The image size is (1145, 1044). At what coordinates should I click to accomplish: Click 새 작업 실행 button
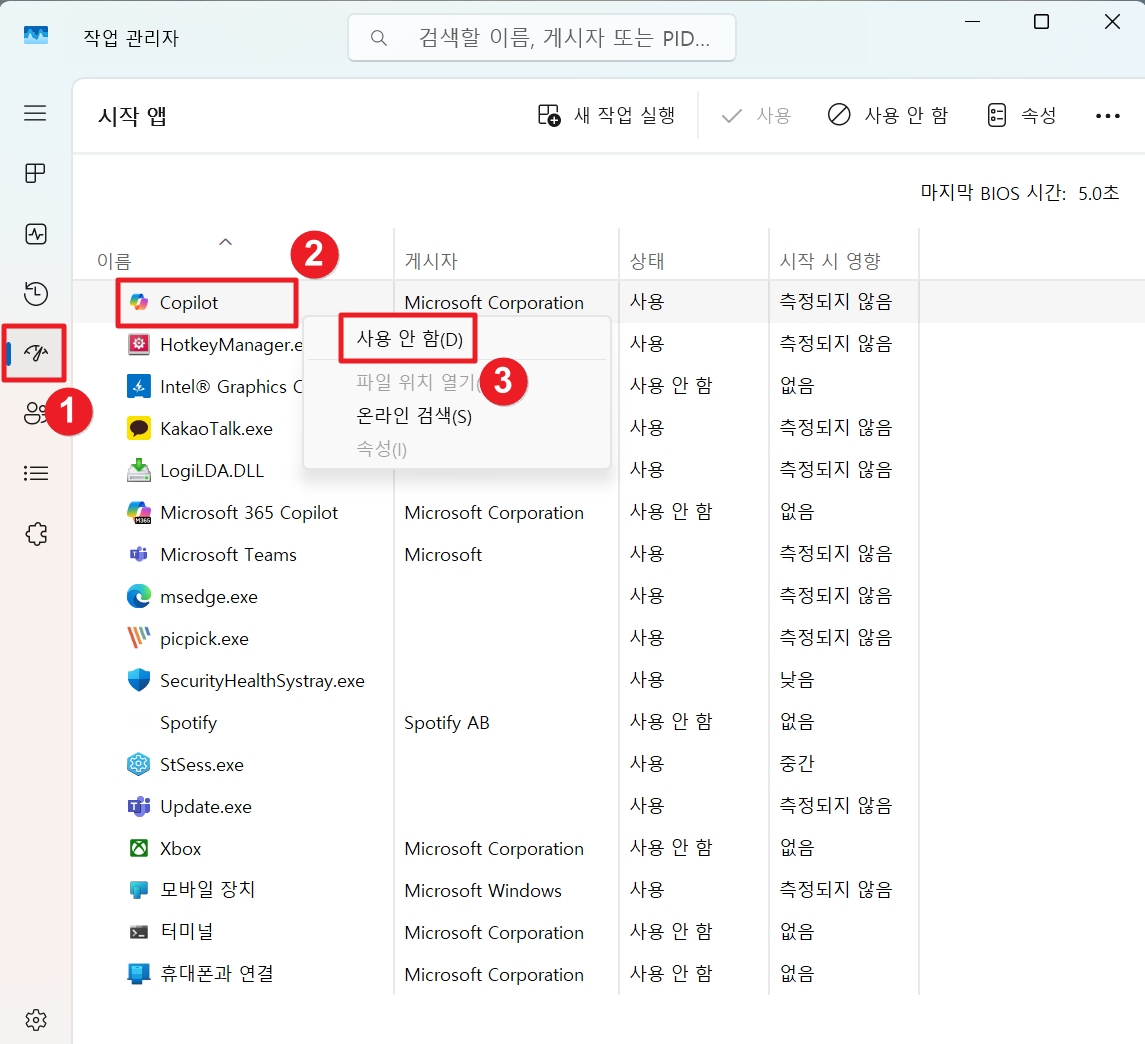point(606,115)
